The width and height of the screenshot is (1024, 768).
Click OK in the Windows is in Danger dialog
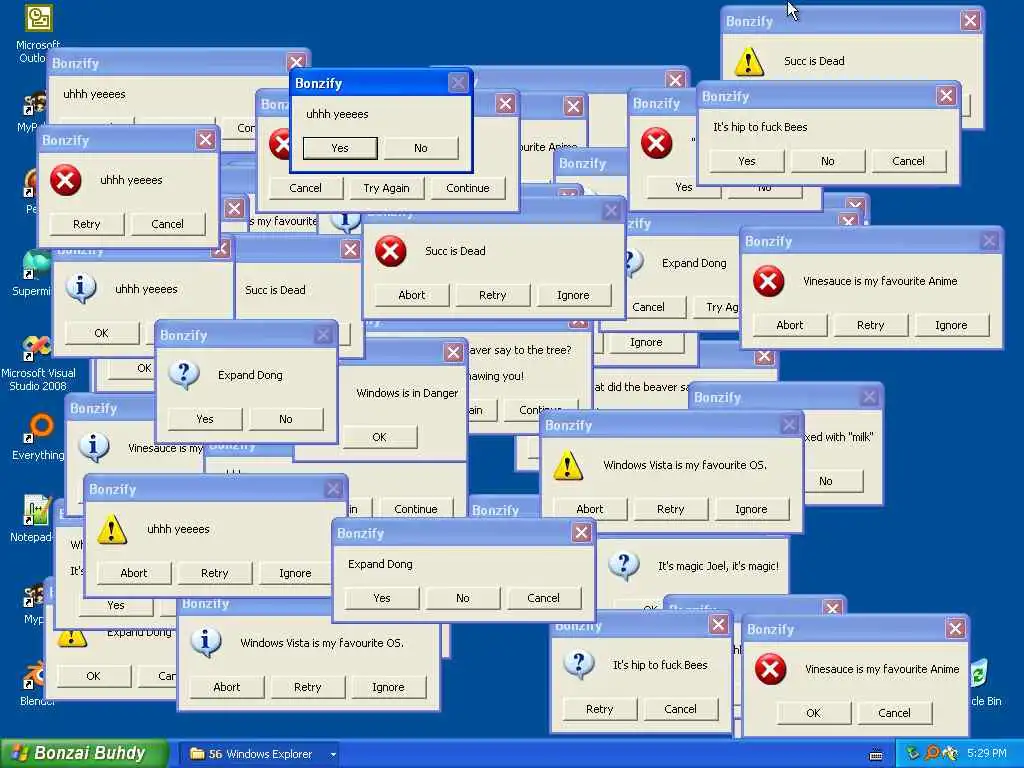[x=379, y=438]
